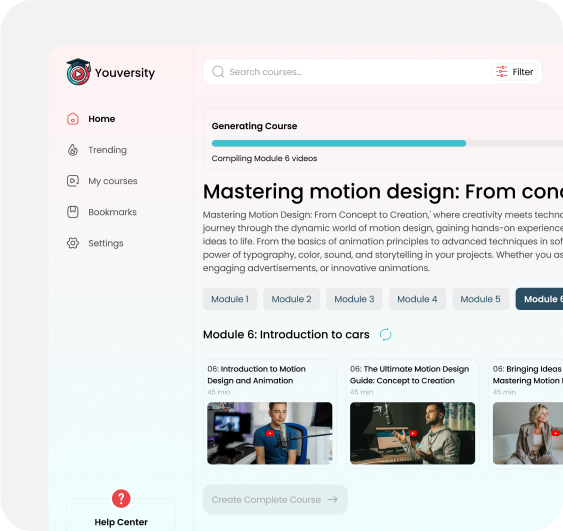Click the Generating Course progress bar
This screenshot has height=531, width=563.
[x=387, y=143]
